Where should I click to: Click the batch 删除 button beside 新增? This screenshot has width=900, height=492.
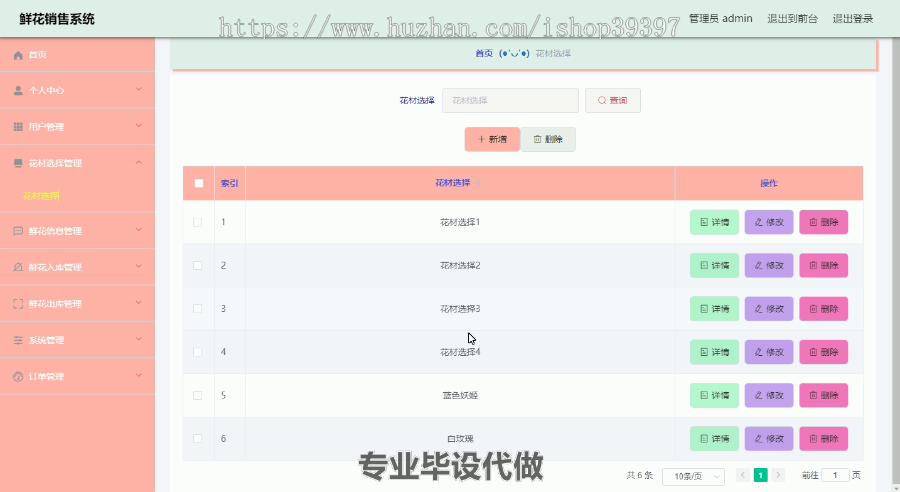[548, 140]
